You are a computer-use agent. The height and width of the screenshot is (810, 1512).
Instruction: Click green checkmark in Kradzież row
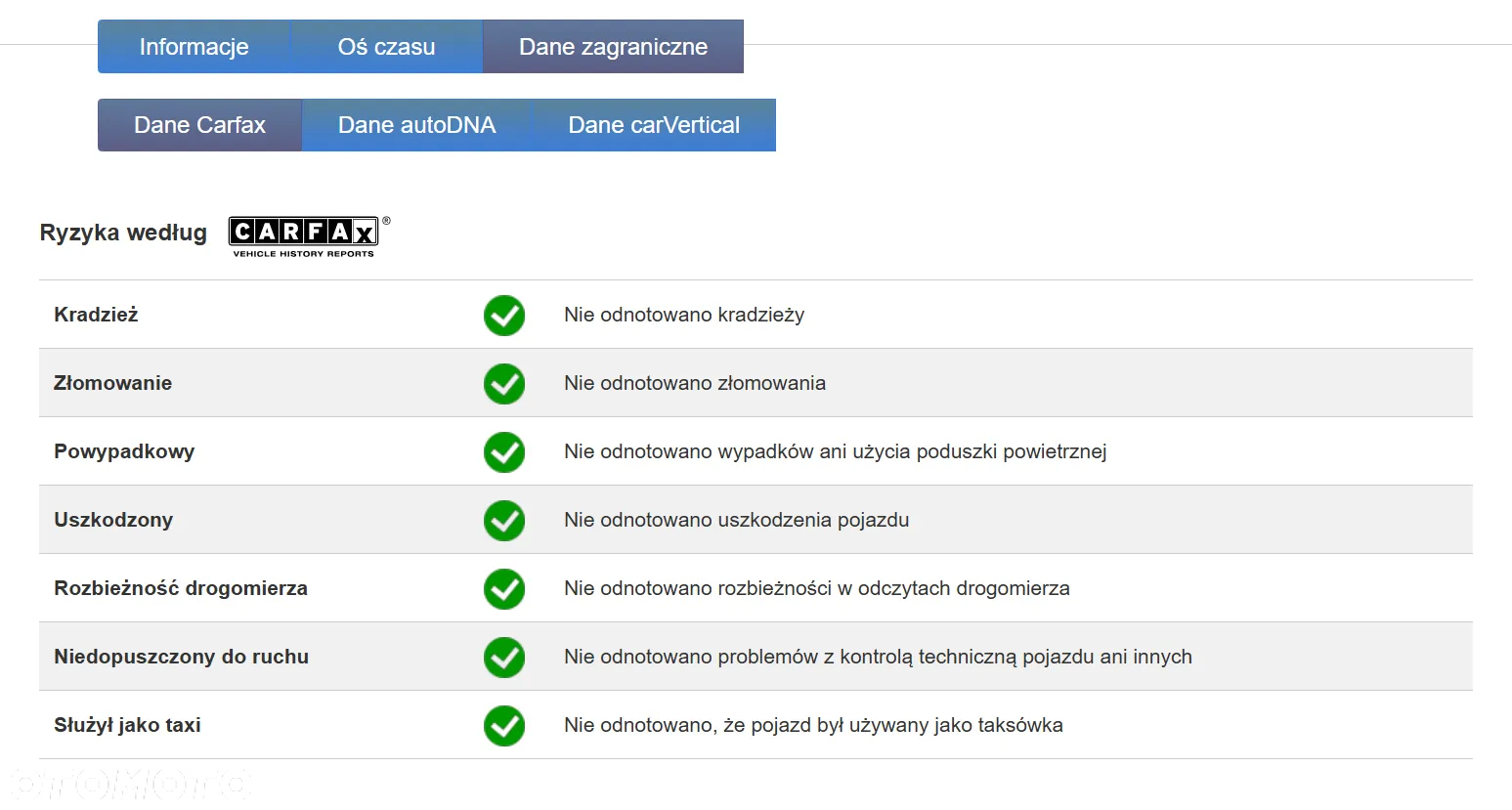(504, 316)
